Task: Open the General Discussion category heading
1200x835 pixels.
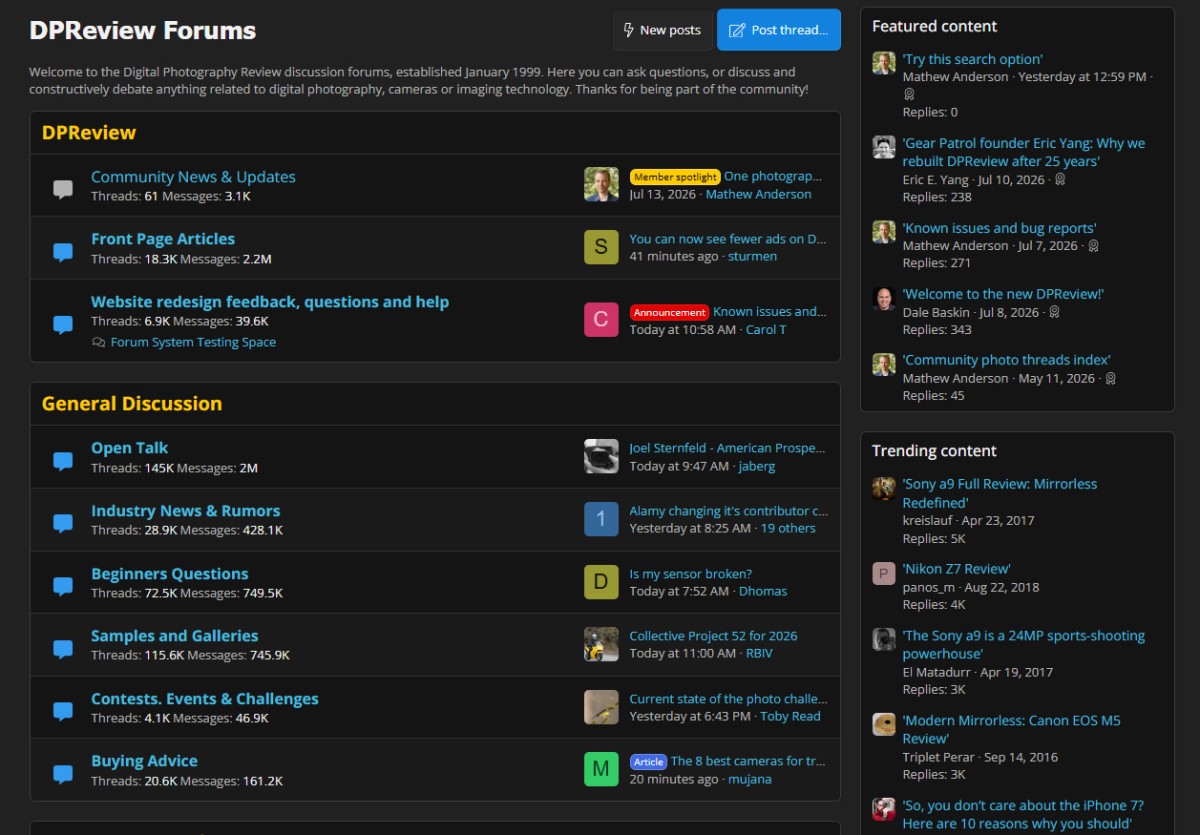Action: pos(132,404)
